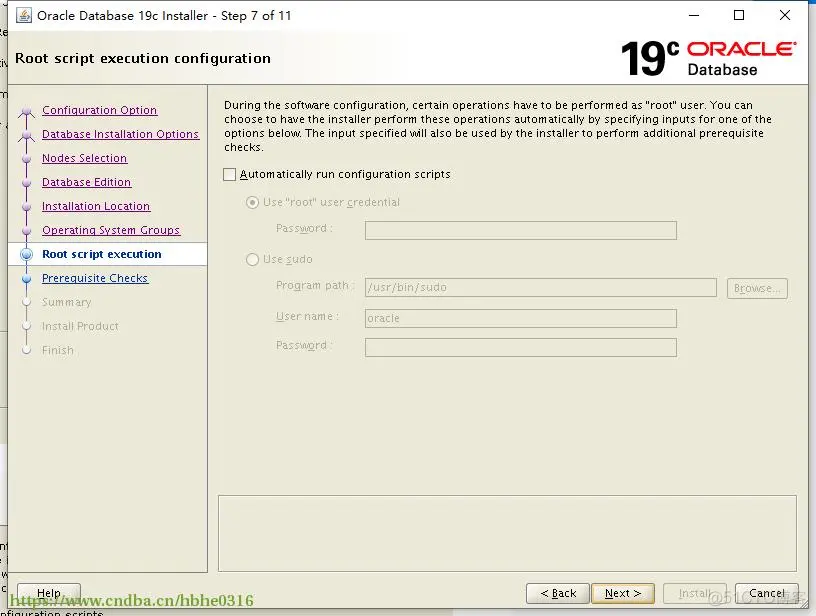
Task: Go back with the Back button
Action: coord(558,593)
